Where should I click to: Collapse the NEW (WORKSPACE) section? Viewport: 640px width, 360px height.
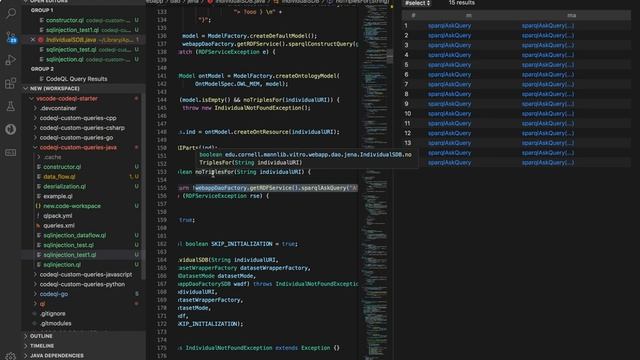(55, 89)
